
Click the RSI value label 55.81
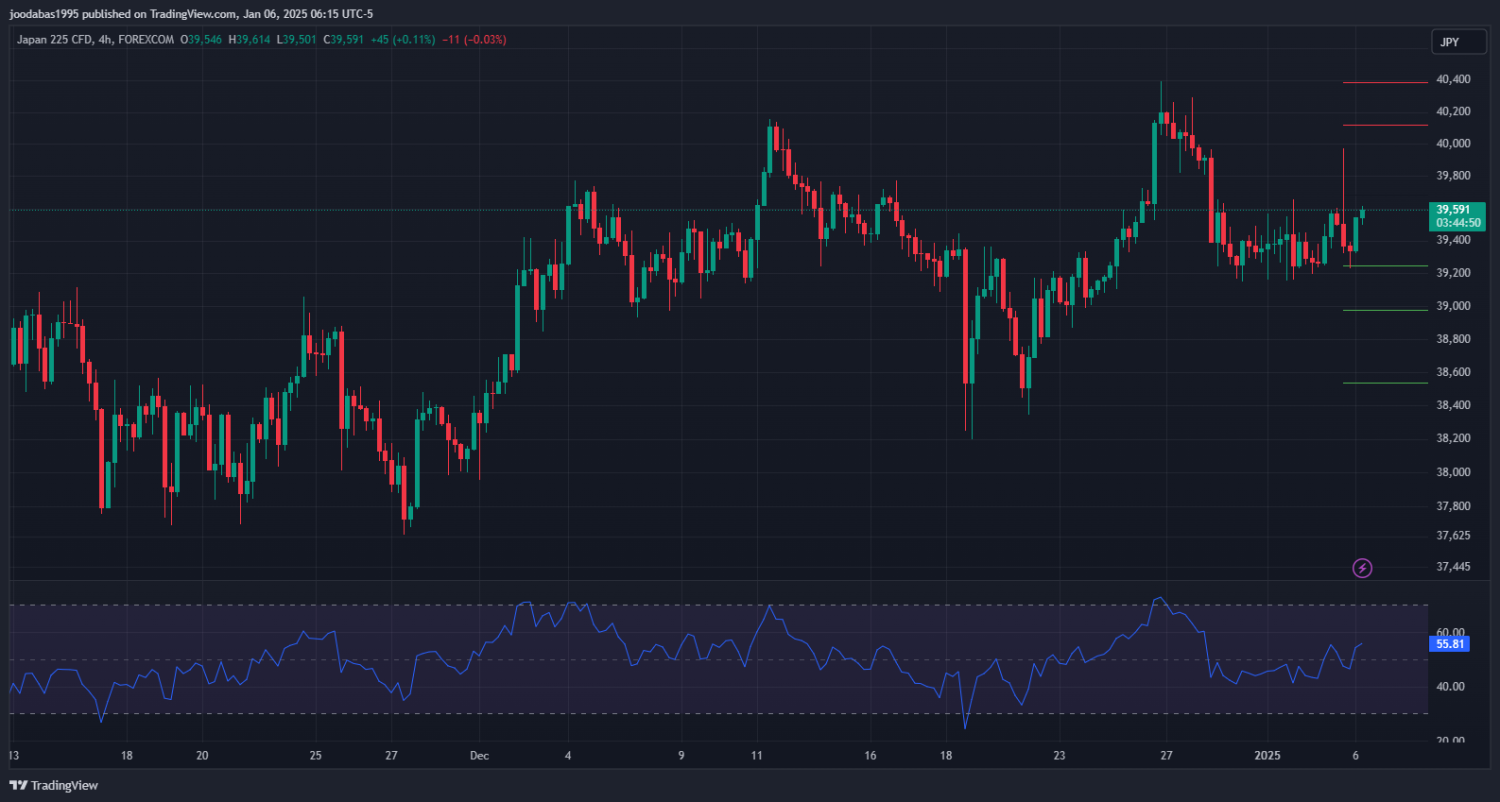(1451, 645)
